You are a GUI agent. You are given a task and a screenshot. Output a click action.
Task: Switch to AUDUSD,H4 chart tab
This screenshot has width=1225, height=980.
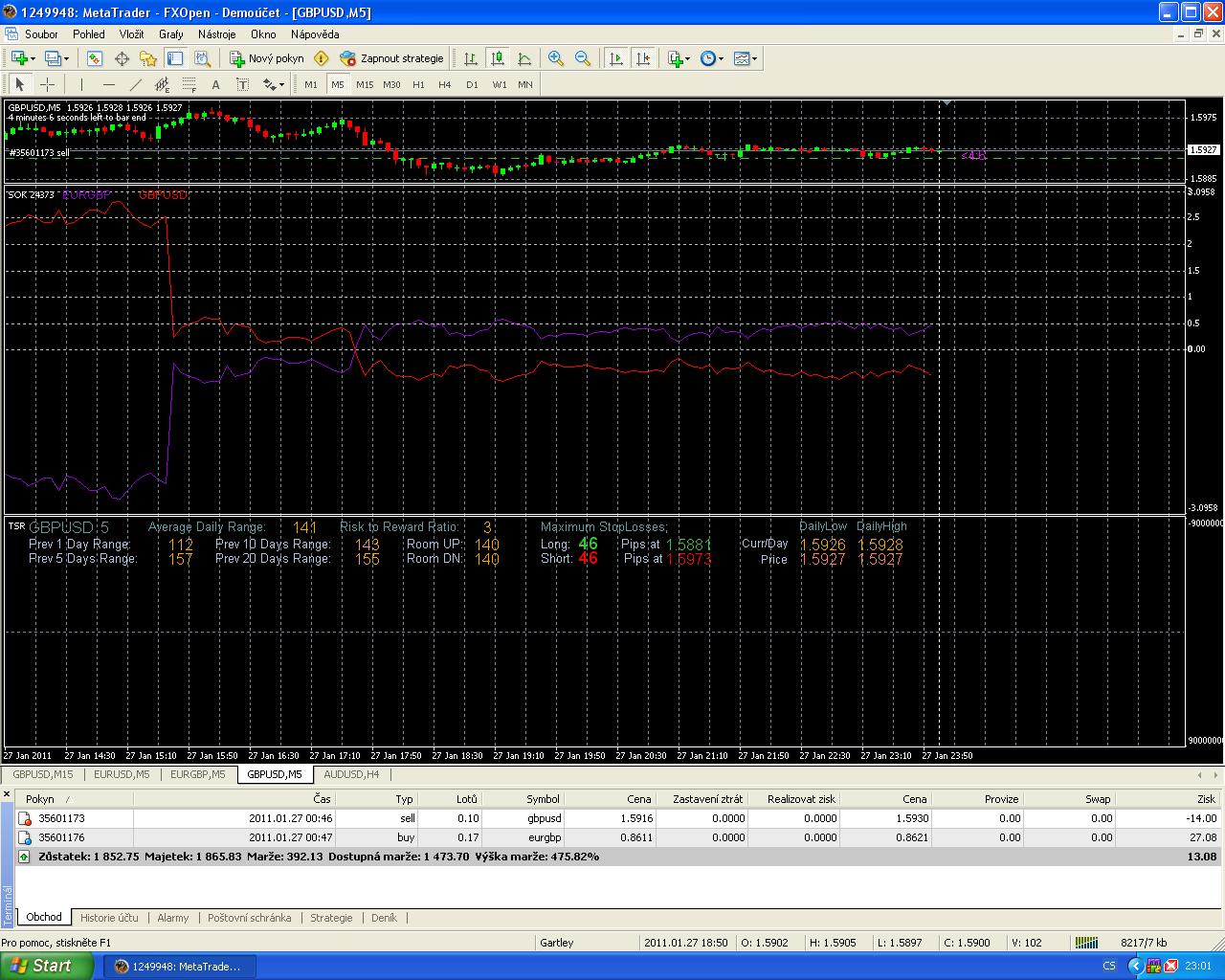(351, 774)
